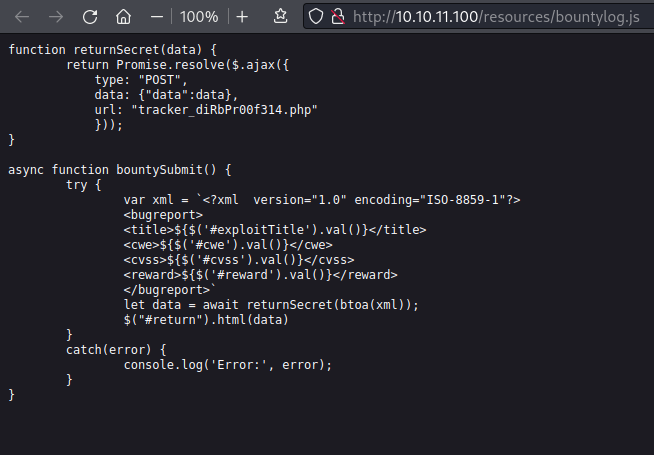Click the ISO-8859-1 encoding text
654x455 pixels.
[x=463, y=200]
